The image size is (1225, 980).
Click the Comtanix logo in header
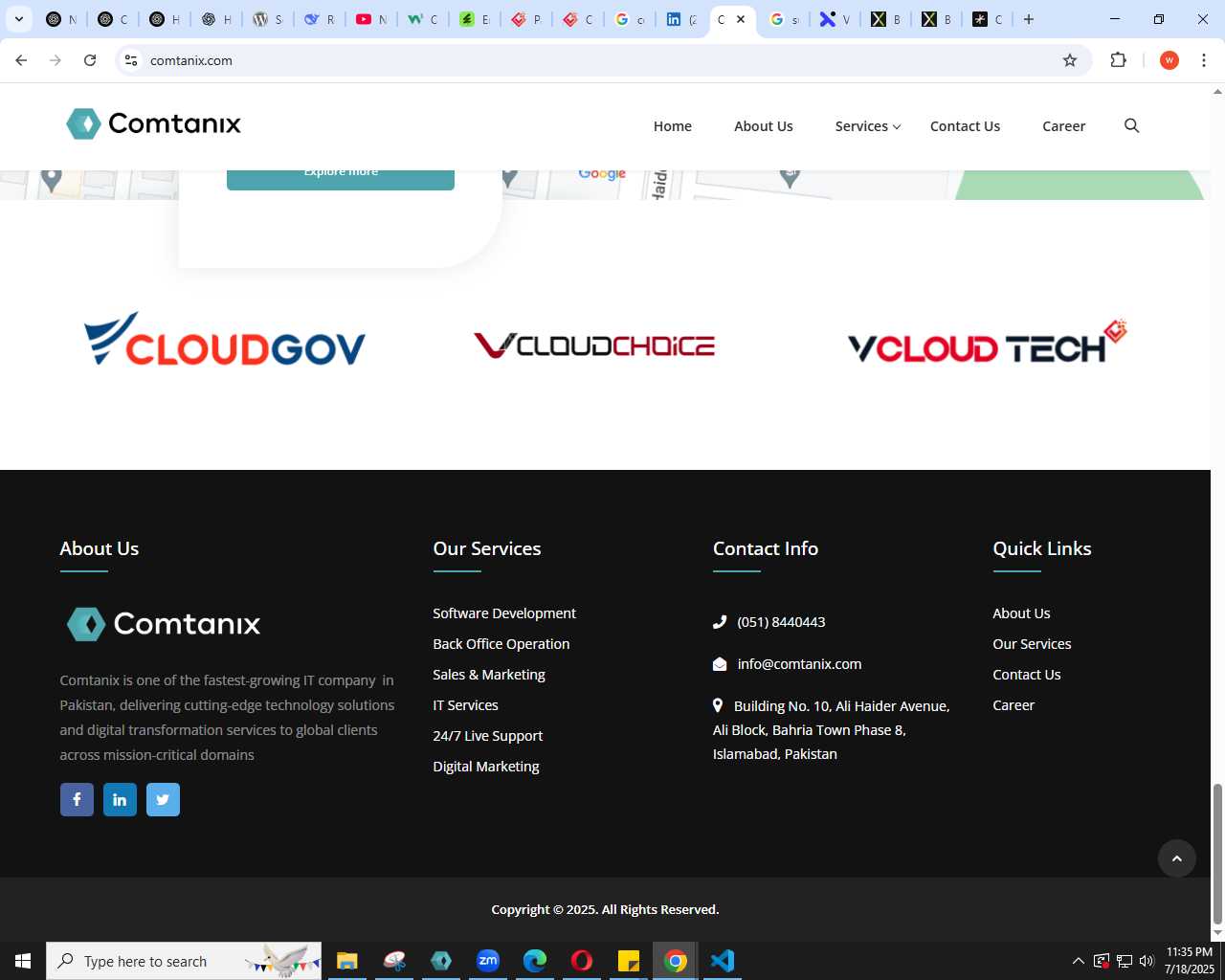pos(153,123)
